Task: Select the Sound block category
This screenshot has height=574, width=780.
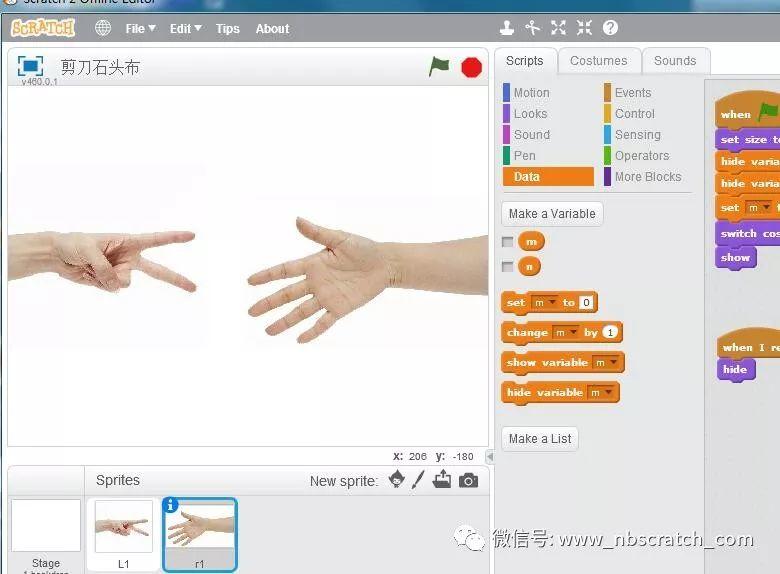Action: pyautogui.click(x=527, y=135)
